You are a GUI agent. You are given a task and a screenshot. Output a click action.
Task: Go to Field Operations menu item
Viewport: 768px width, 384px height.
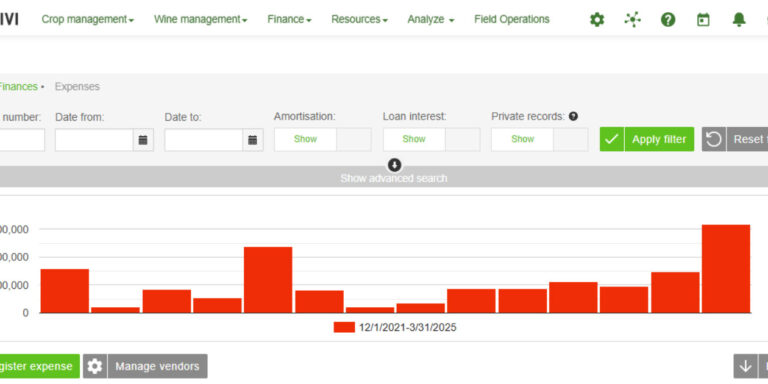[x=512, y=20]
